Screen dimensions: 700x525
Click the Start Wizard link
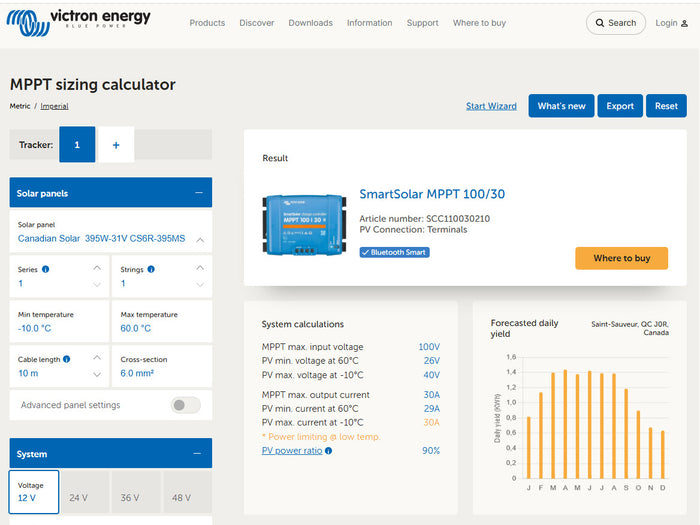[x=491, y=106]
